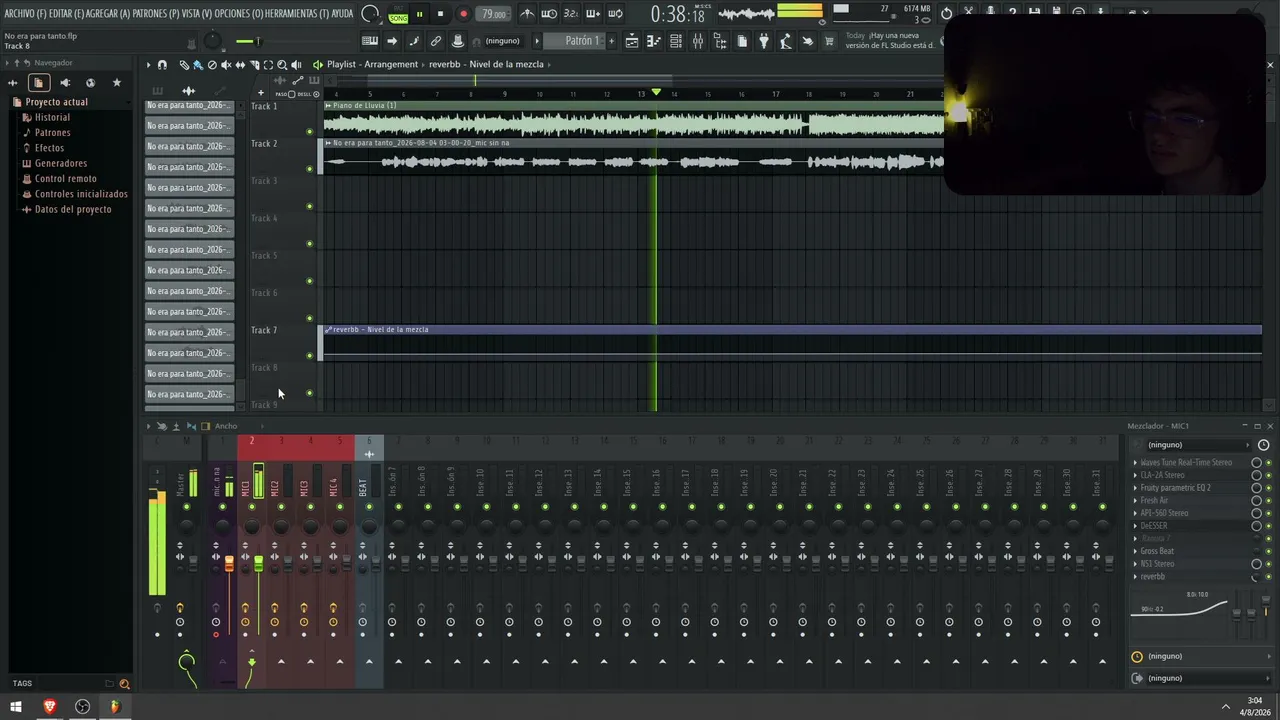The image size is (1280, 720).
Task: Select the Playlist playback/scrub tool
Action: (296, 65)
